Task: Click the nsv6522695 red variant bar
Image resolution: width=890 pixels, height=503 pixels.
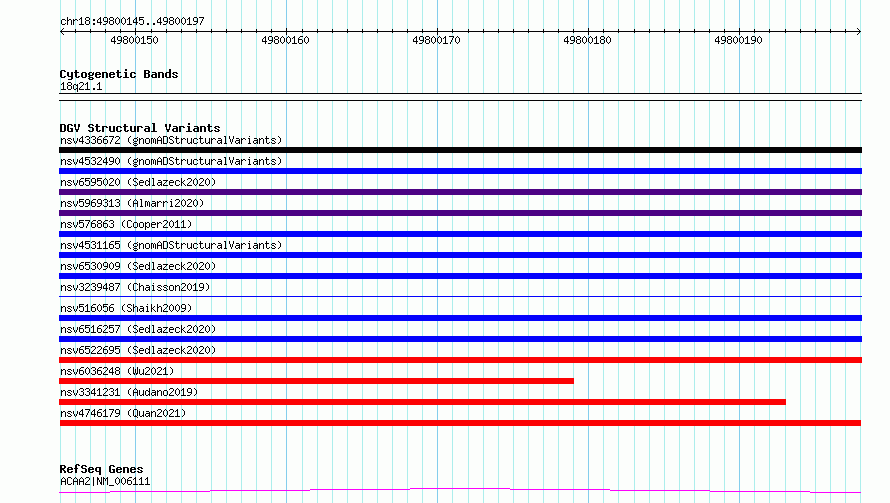Action: click(460, 360)
